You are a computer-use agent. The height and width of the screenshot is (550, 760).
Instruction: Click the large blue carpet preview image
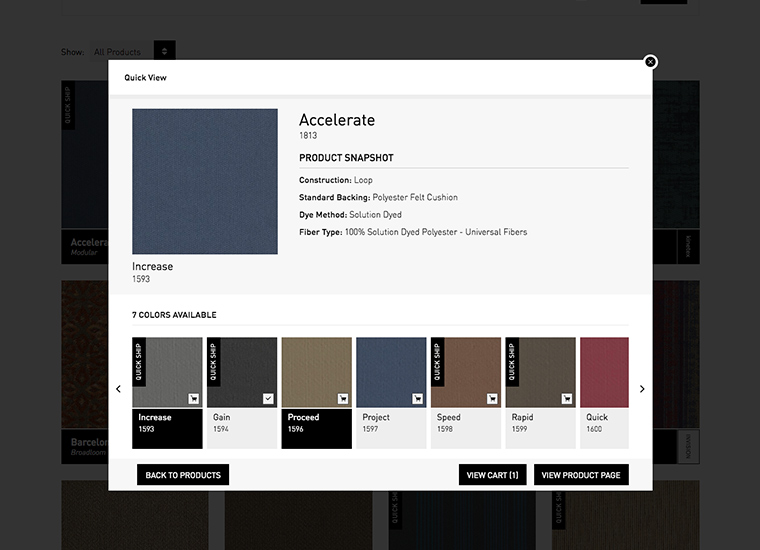click(x=205, y=181)
